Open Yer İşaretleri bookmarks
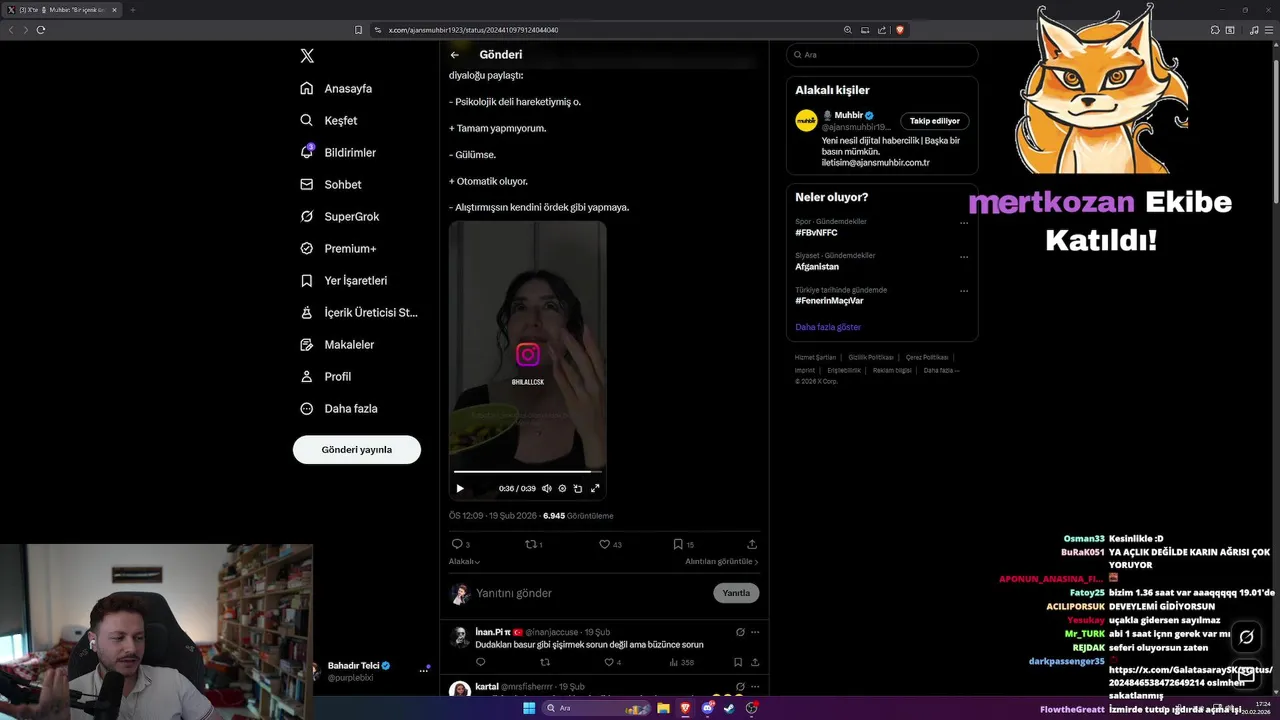 click(x=344, y=280)
